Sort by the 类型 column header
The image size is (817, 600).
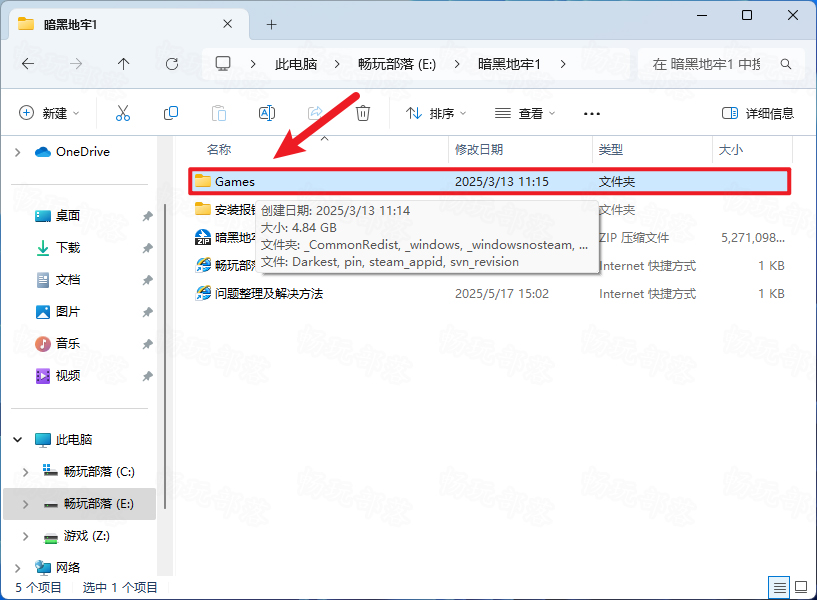(x=611, y=150)
